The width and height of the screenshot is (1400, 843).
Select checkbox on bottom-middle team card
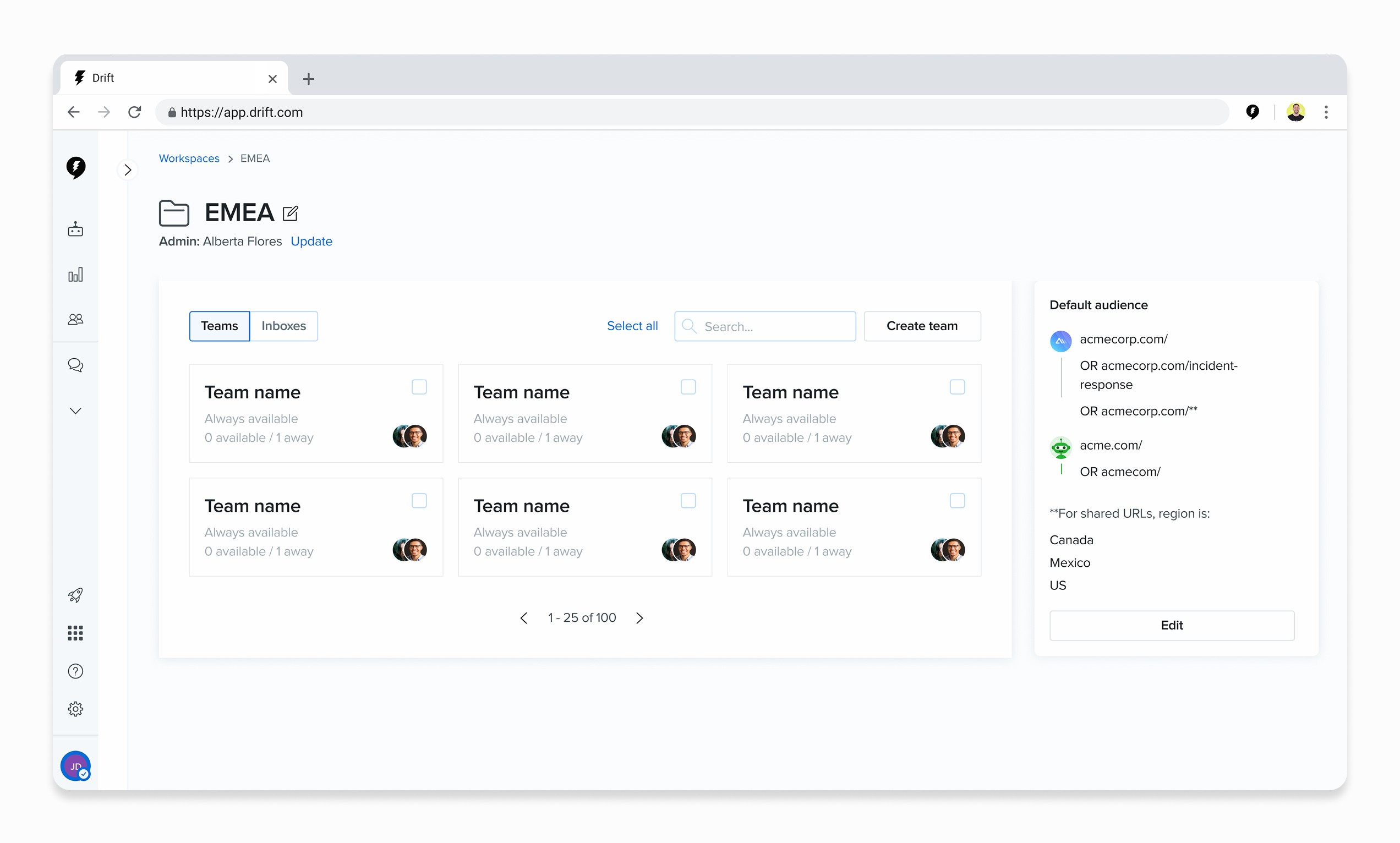click(x=688, y=500)
